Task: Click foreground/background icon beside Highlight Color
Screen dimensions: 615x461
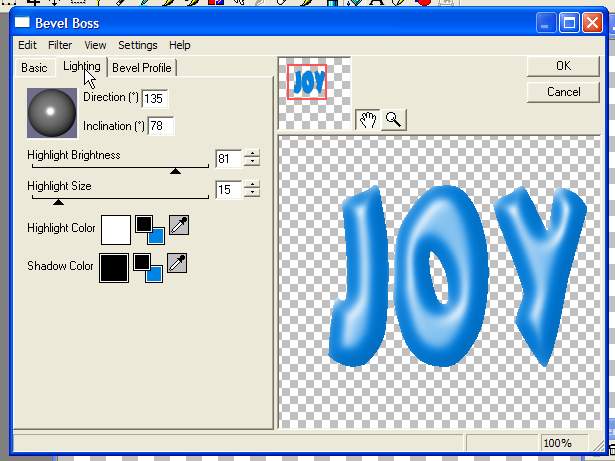Action: click(150, 230)
